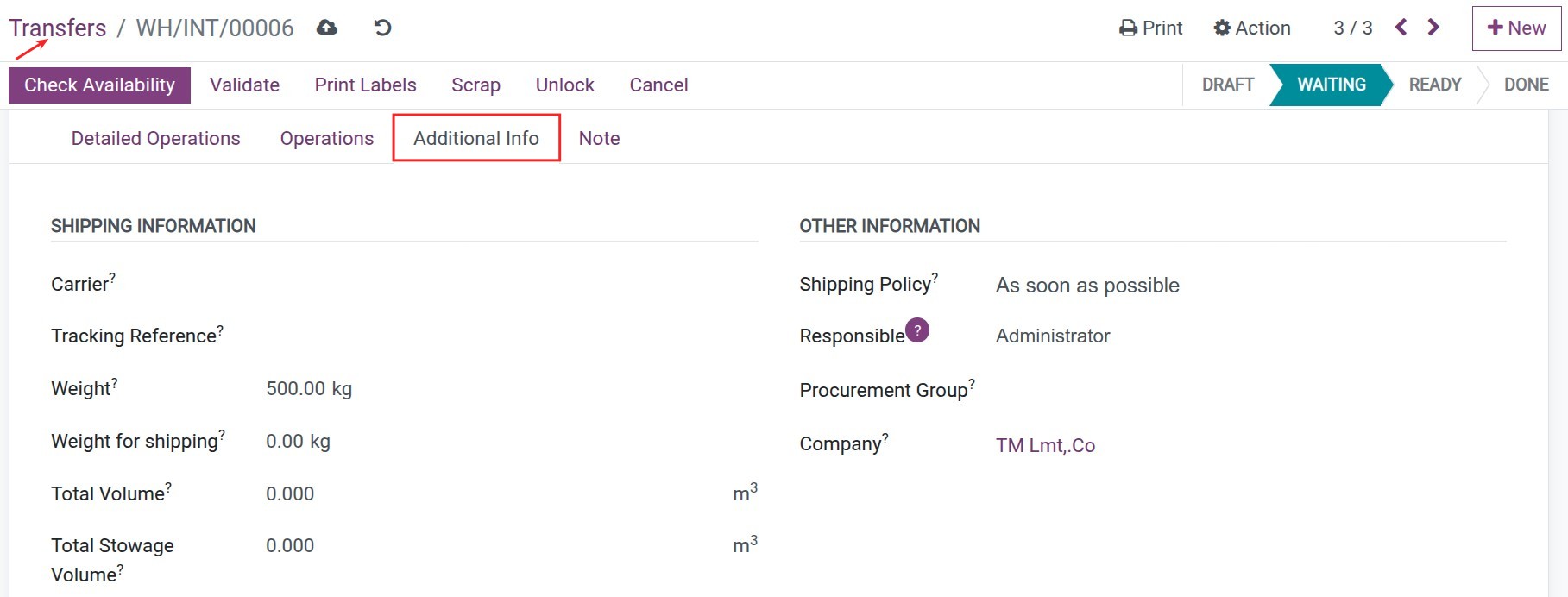Select the Done status stage
Image resolution: width=1568 pixels, height=597 pixels.
1526,85
